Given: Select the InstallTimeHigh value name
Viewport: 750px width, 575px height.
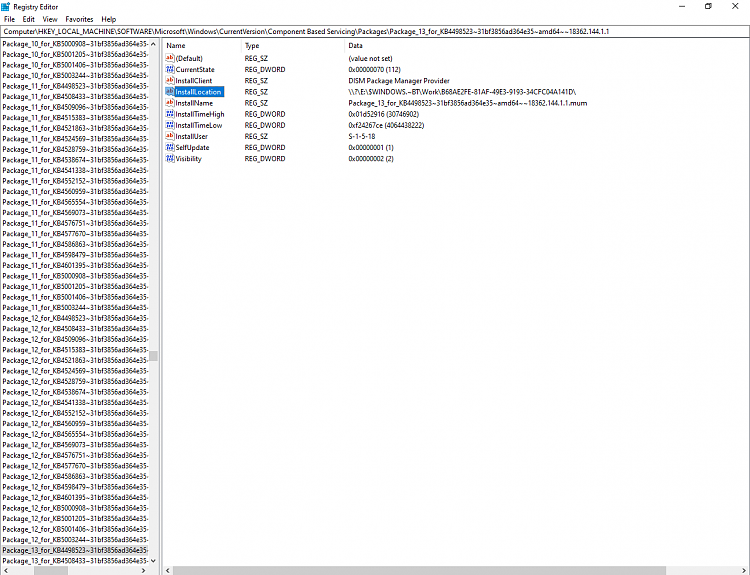Looking at the screenshot, I should tap(199, 114).
